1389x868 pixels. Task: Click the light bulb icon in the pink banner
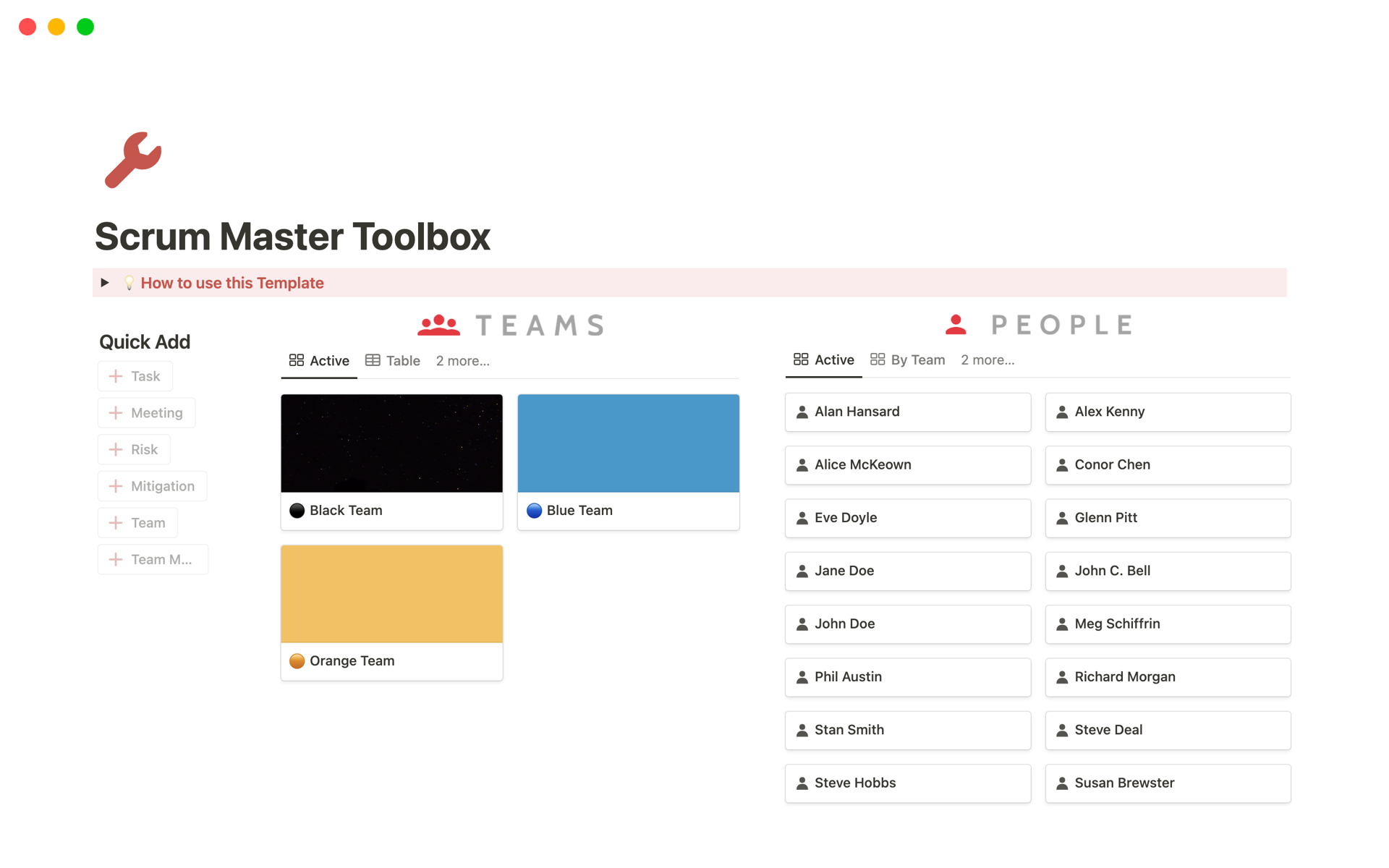point(129,283)
